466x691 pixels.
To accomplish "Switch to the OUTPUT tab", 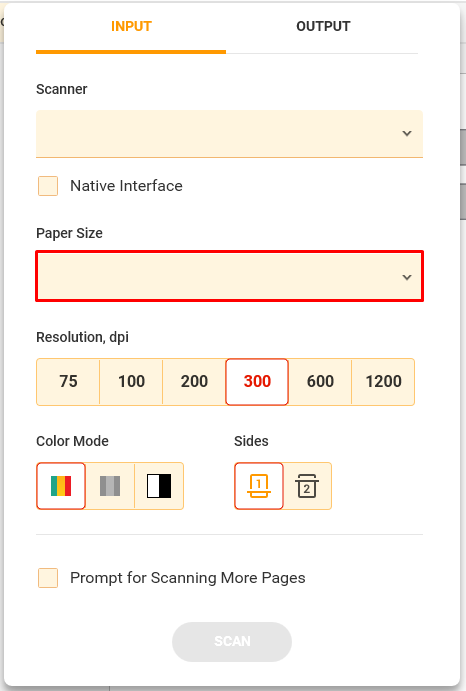I will pyautogui.click(x=323, y=26).
